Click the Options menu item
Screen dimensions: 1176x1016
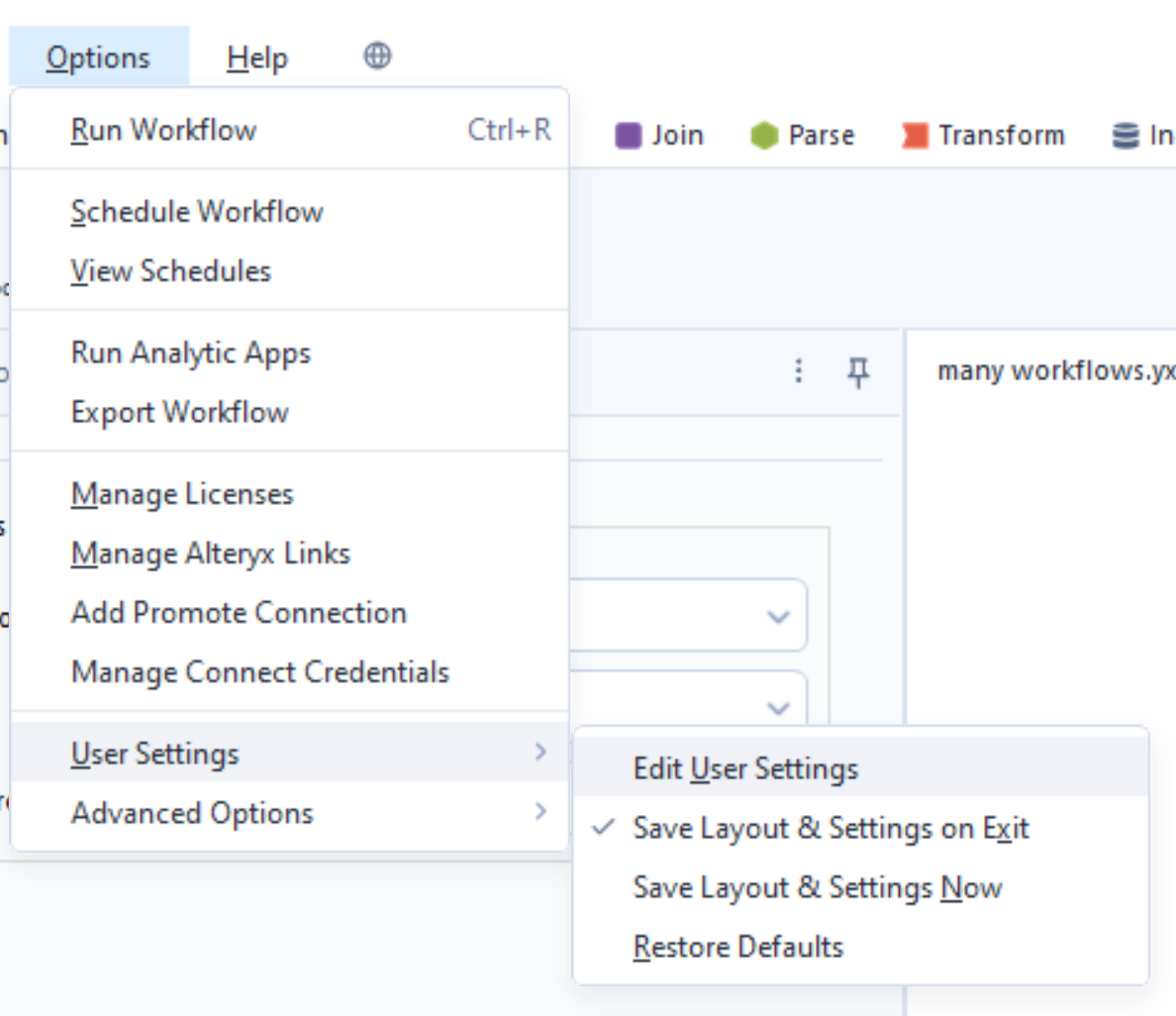click(x=98, y=56)
